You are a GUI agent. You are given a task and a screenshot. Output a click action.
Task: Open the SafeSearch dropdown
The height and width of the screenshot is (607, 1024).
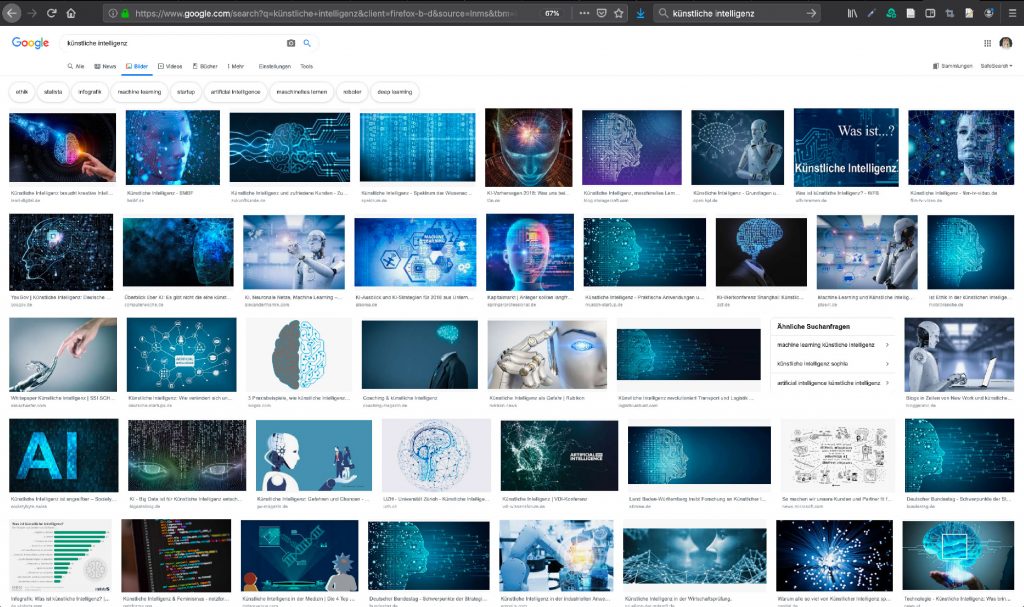pyautogui.click(x=997, y=66)
